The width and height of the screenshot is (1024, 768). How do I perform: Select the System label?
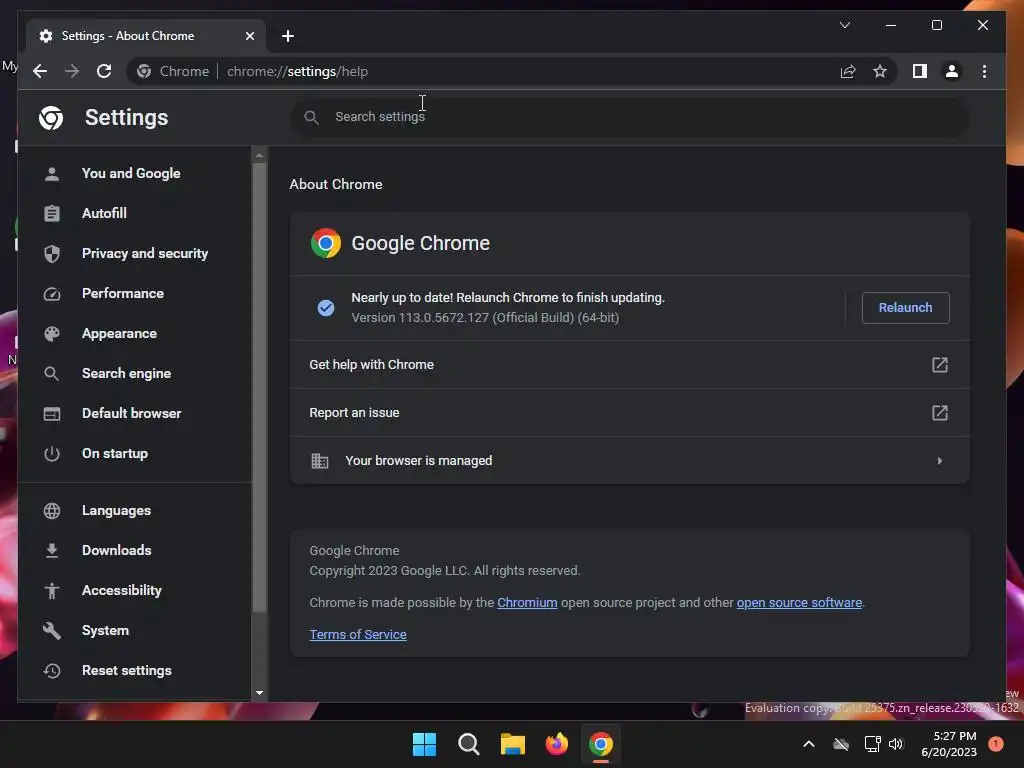tap(105, 630)
